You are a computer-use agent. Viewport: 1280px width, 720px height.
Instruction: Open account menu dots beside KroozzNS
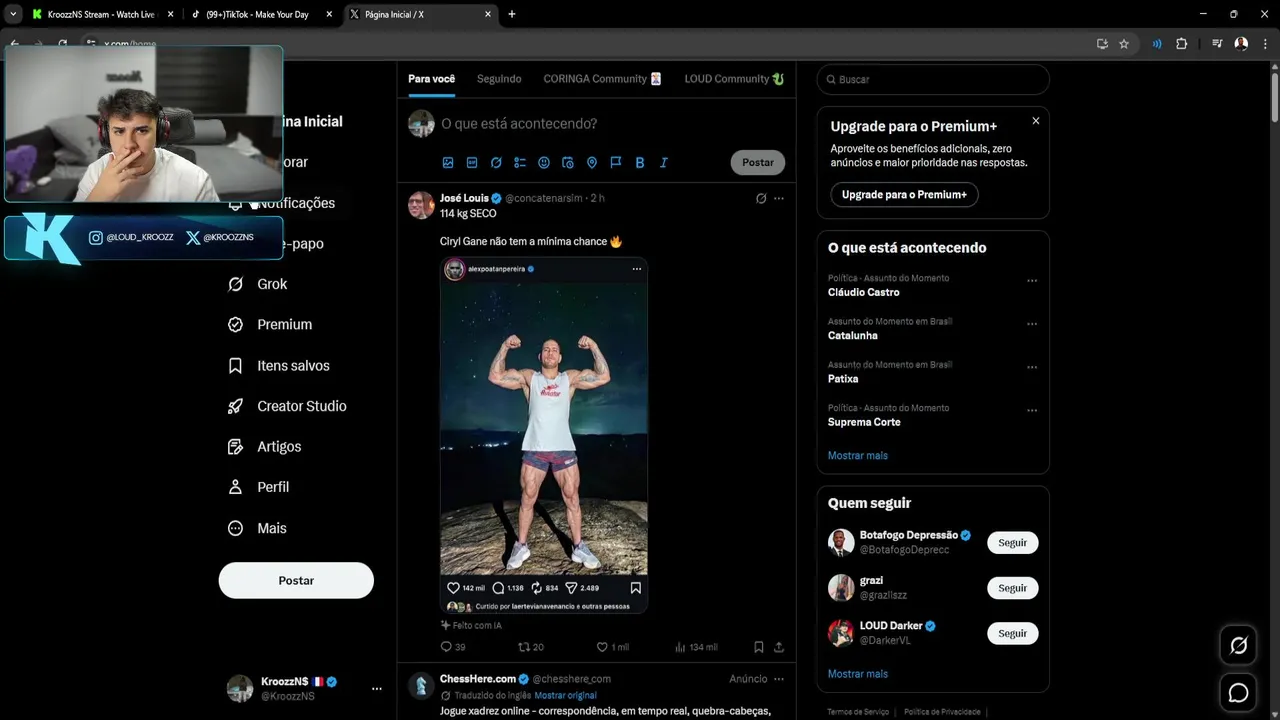click(x=377, y=688)
